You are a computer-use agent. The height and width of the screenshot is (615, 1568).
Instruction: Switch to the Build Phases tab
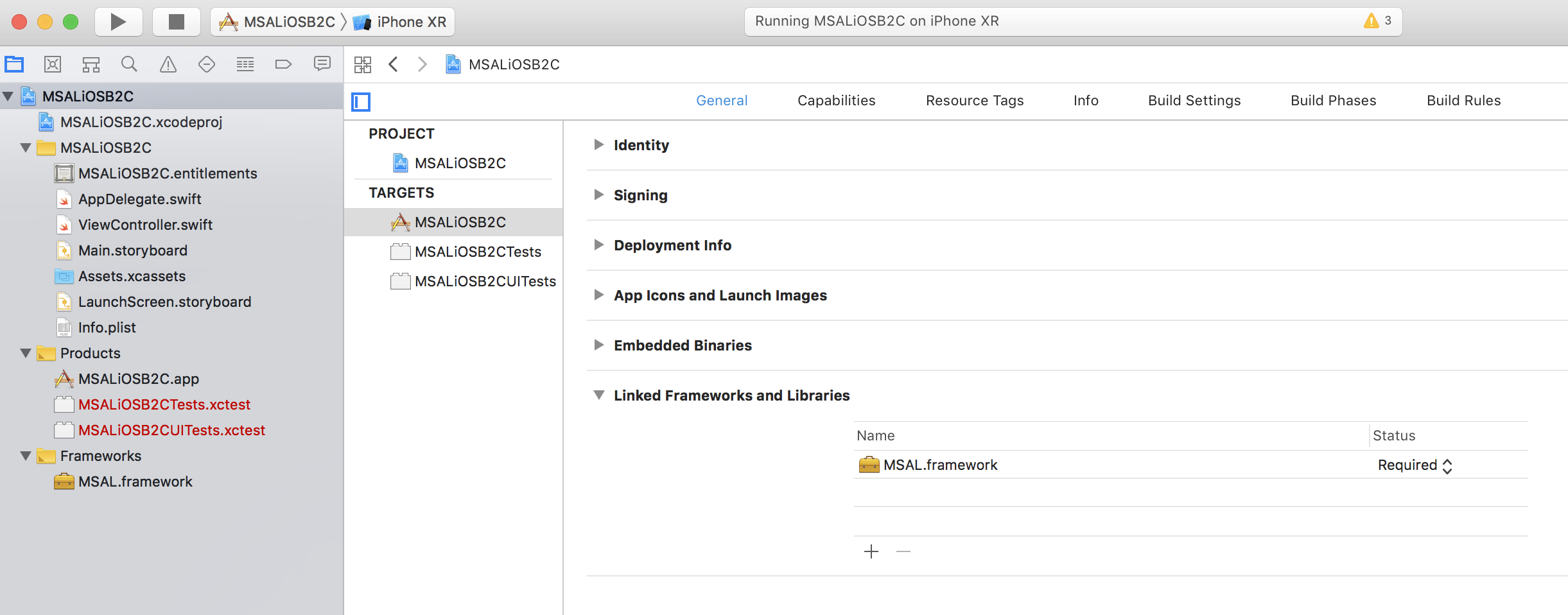[x=1333, y=100]
